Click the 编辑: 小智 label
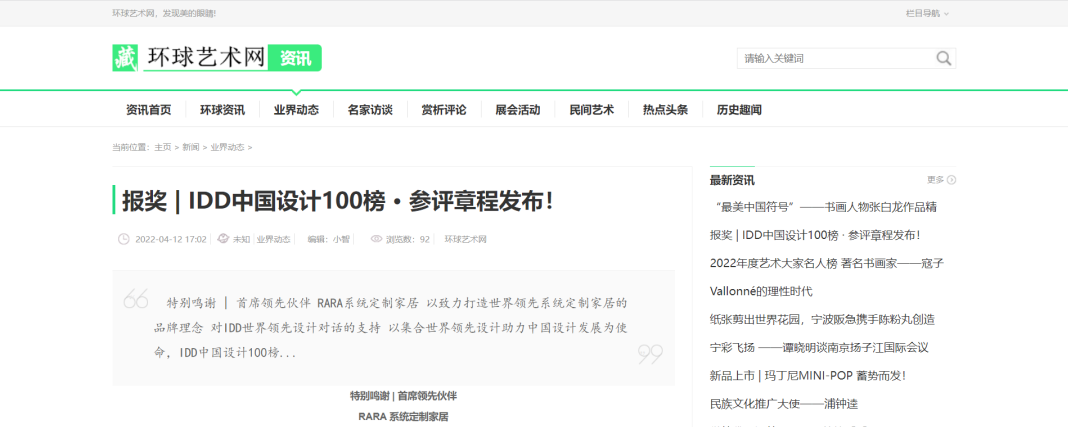1068x427 pixels. (328, 239)
